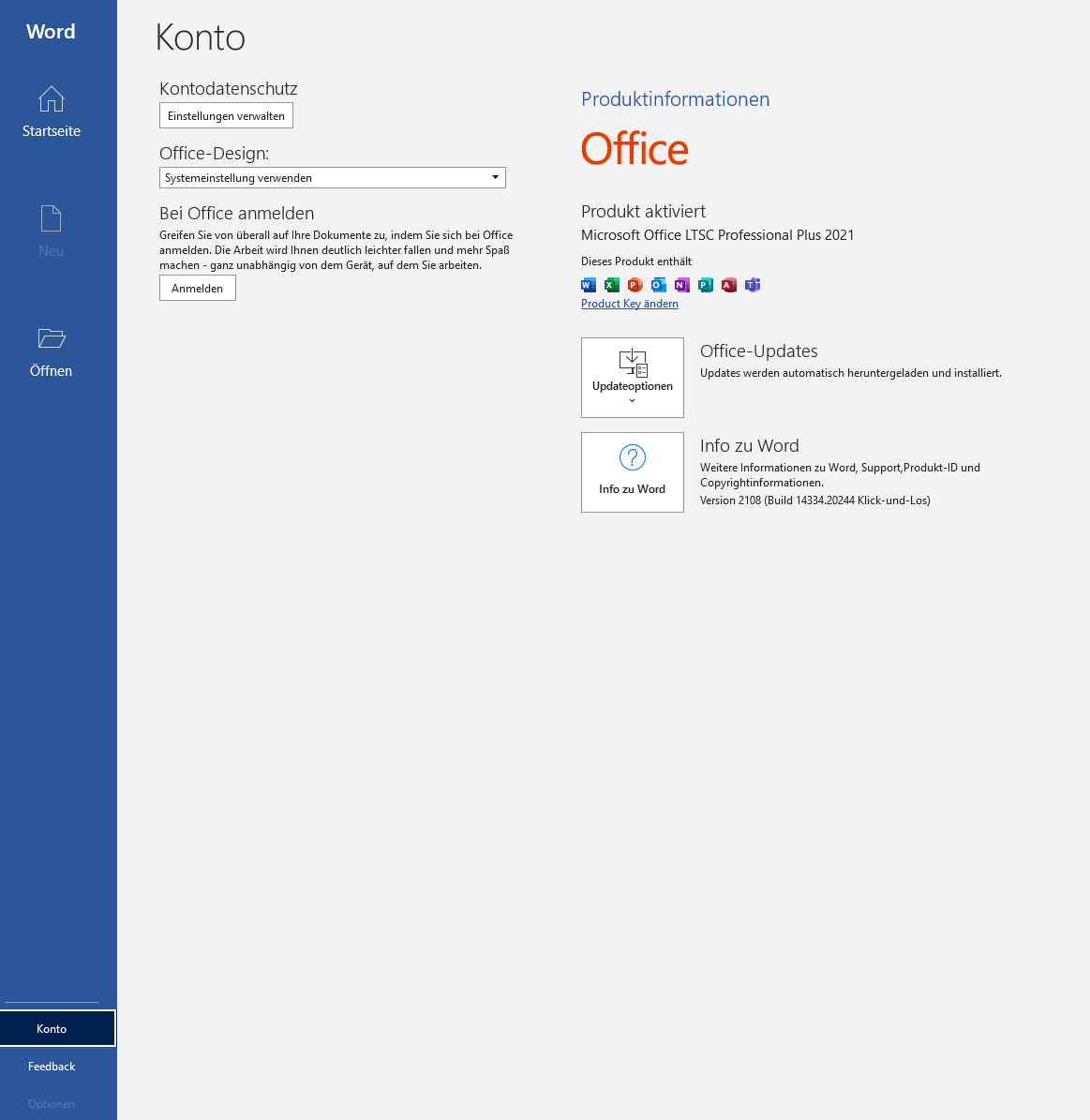Click the Outlook icon in product list

pyautogui.click(x=659, y=285)
